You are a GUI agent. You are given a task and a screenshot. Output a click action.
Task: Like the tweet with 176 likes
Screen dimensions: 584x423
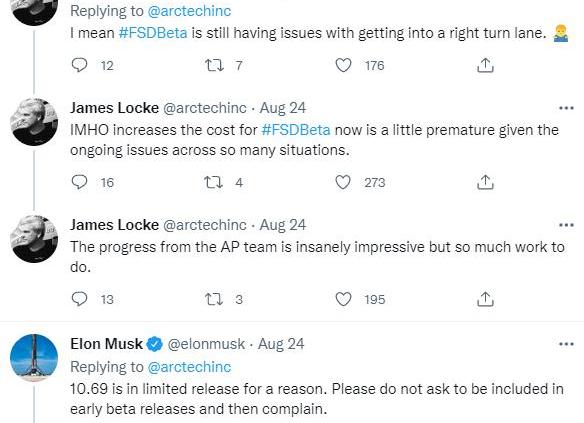[x=343, y=65]
